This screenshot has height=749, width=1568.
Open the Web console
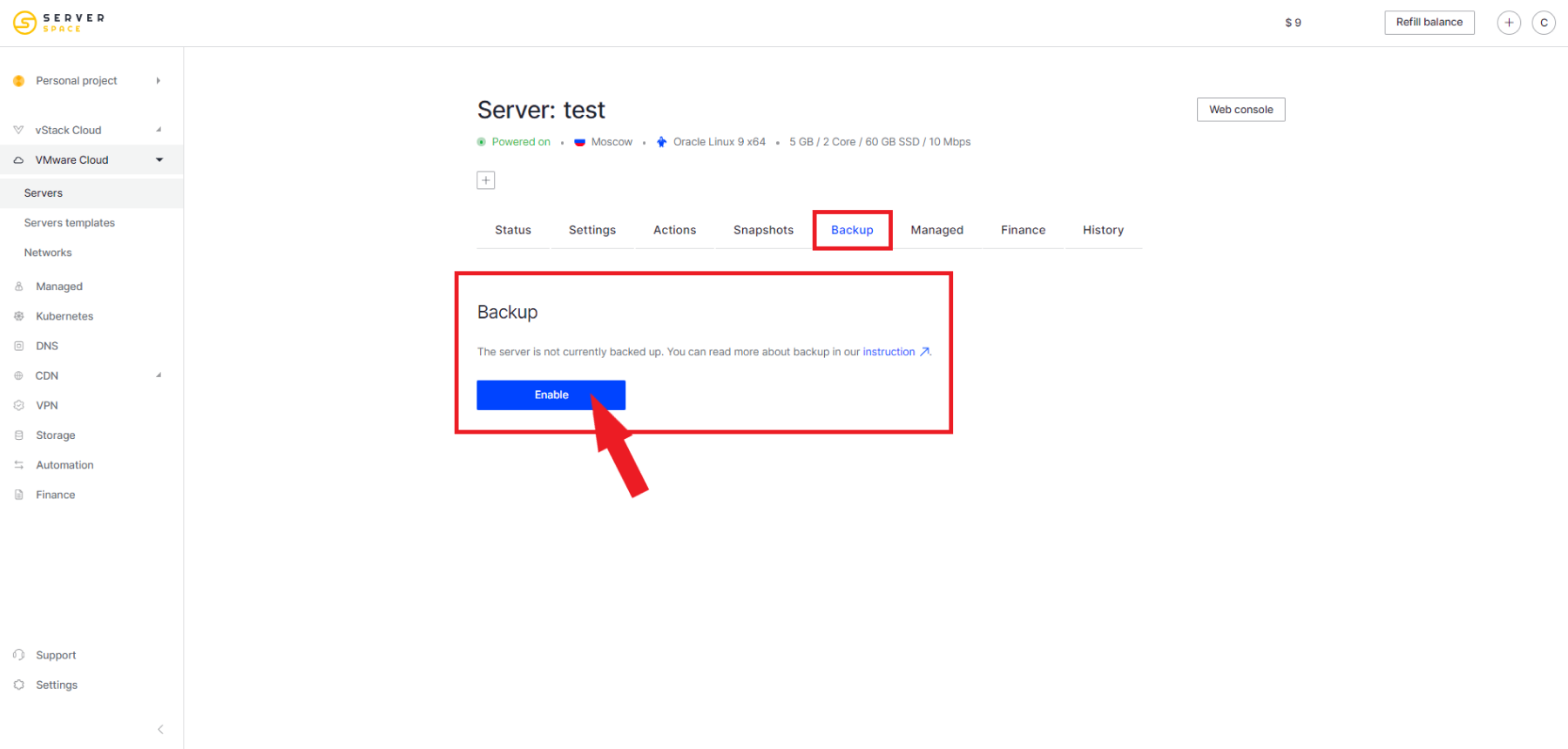click(x=1240, y=110)
